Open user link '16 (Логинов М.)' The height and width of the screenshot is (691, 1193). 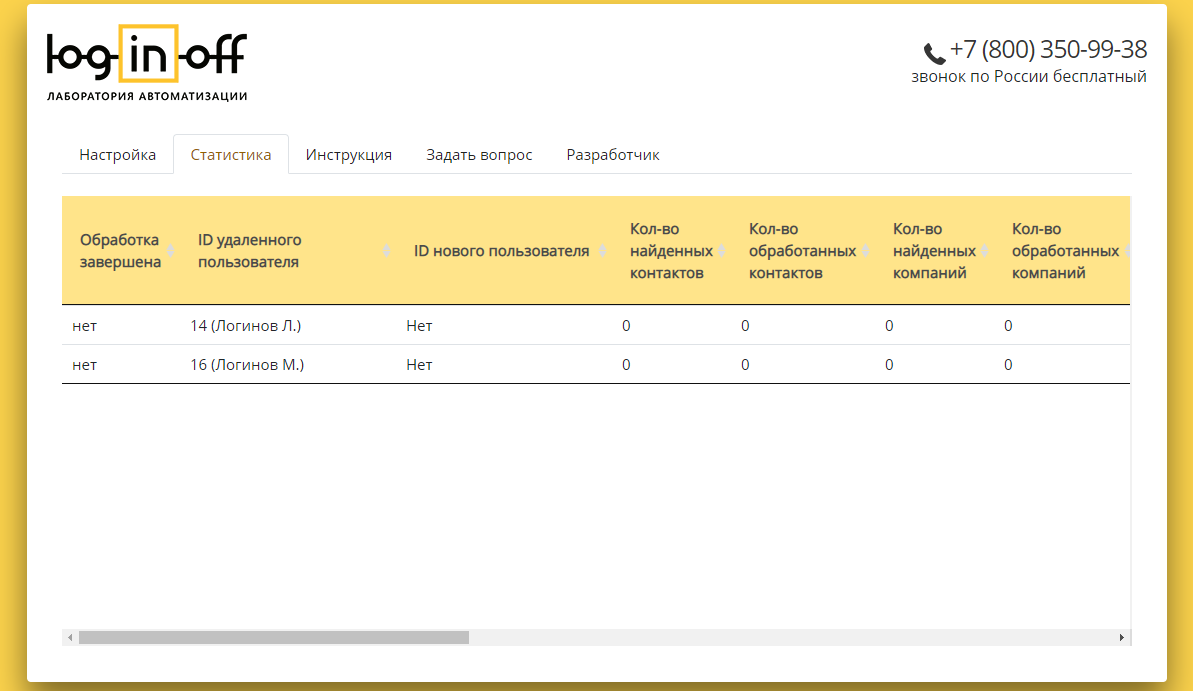247,365
